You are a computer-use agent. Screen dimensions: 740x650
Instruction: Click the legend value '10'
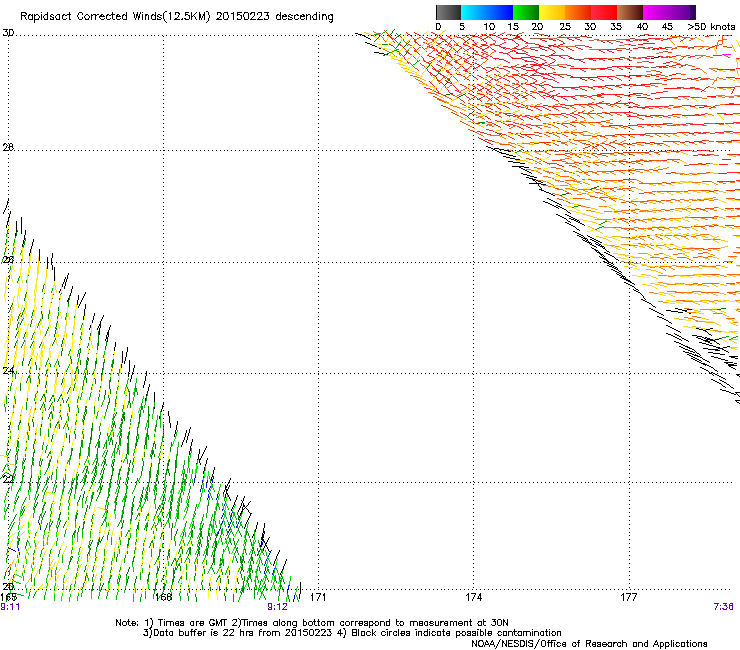point(489,26)
